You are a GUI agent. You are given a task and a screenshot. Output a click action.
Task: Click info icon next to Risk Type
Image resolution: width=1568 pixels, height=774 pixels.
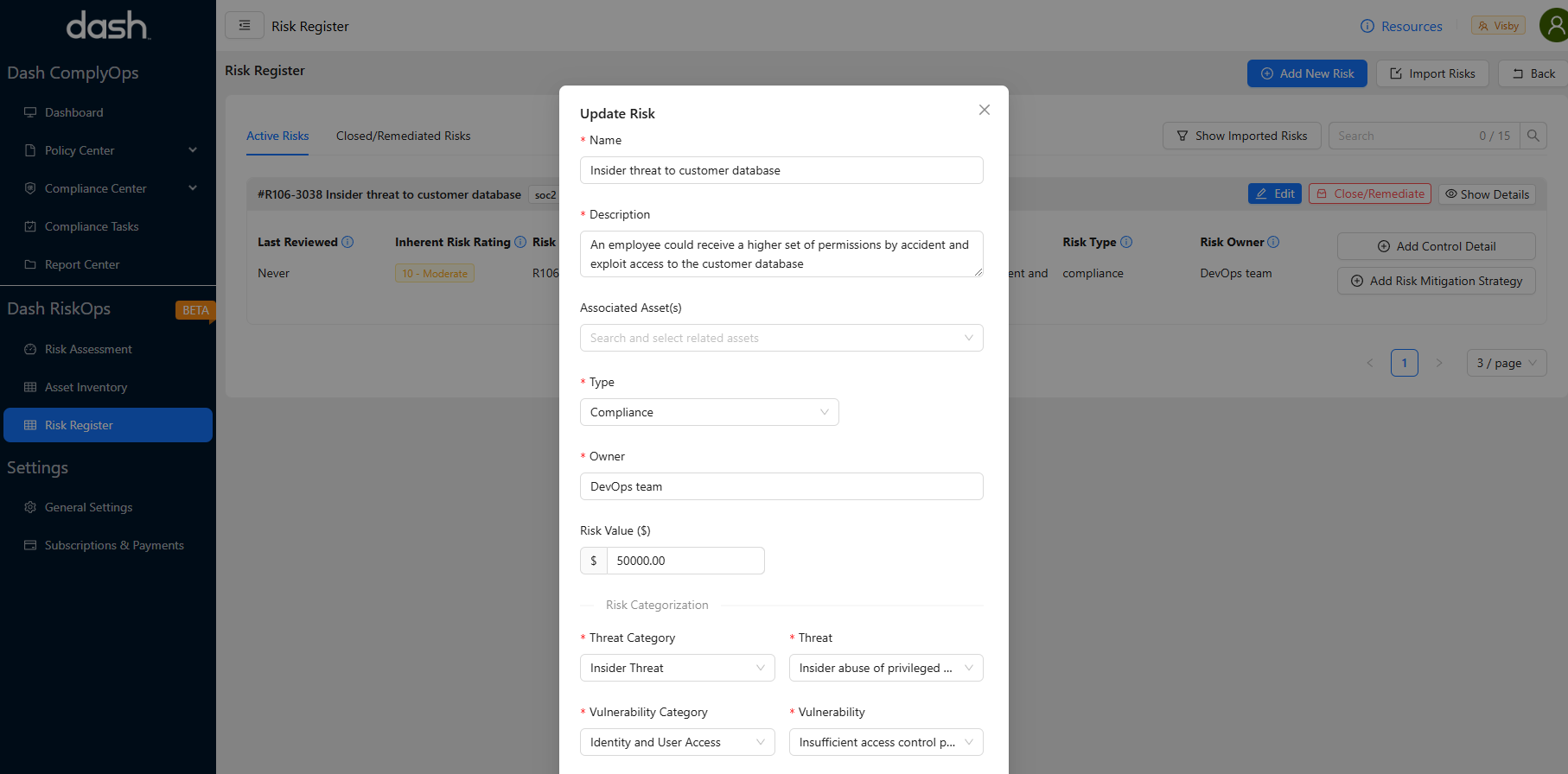(1126, 242)
